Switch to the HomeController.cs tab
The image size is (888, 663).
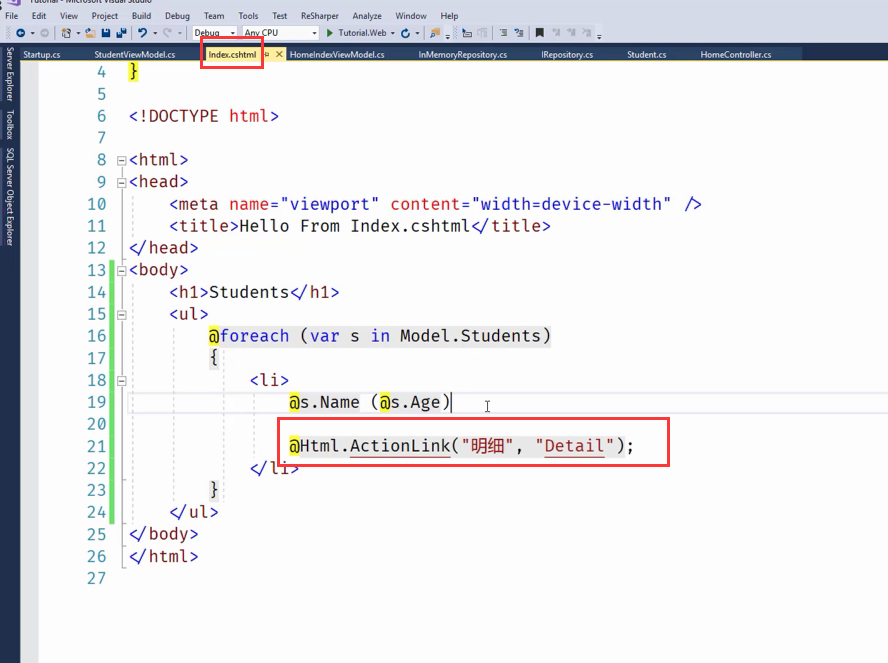click(735, 55)
